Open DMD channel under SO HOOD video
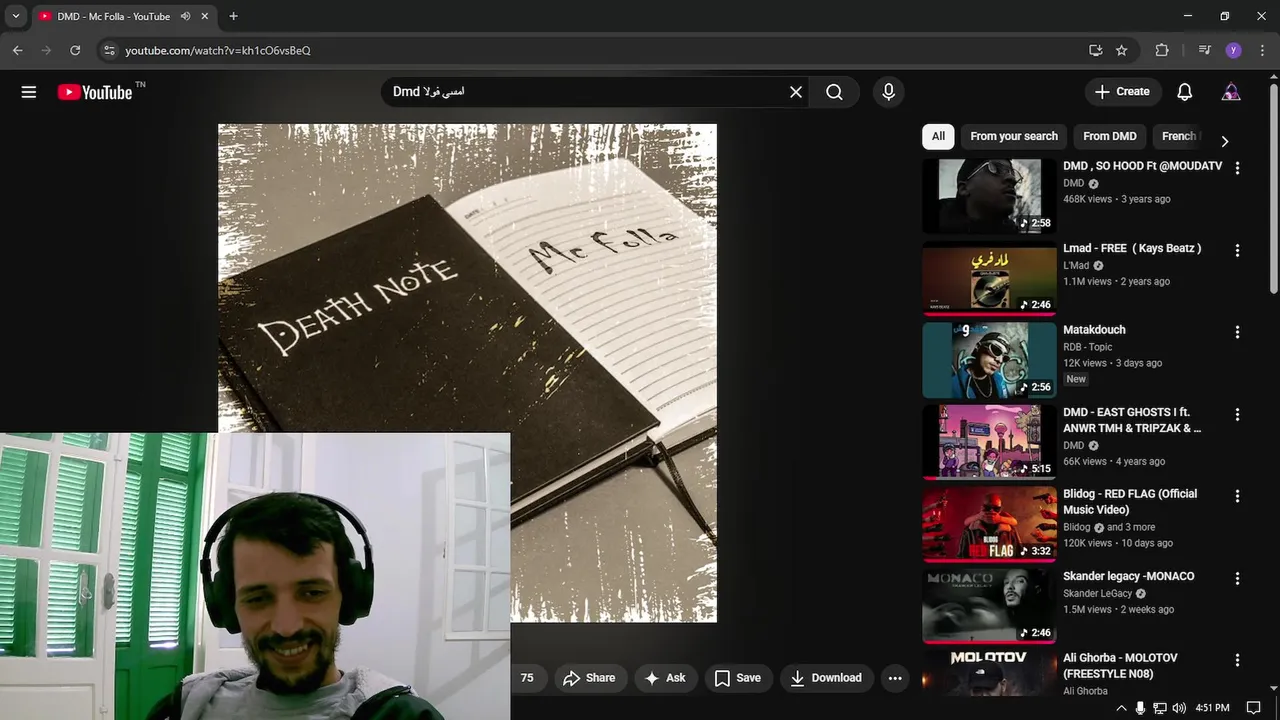The height and width of the screenshot is (720, 1280). click(x=1073, y=183)
